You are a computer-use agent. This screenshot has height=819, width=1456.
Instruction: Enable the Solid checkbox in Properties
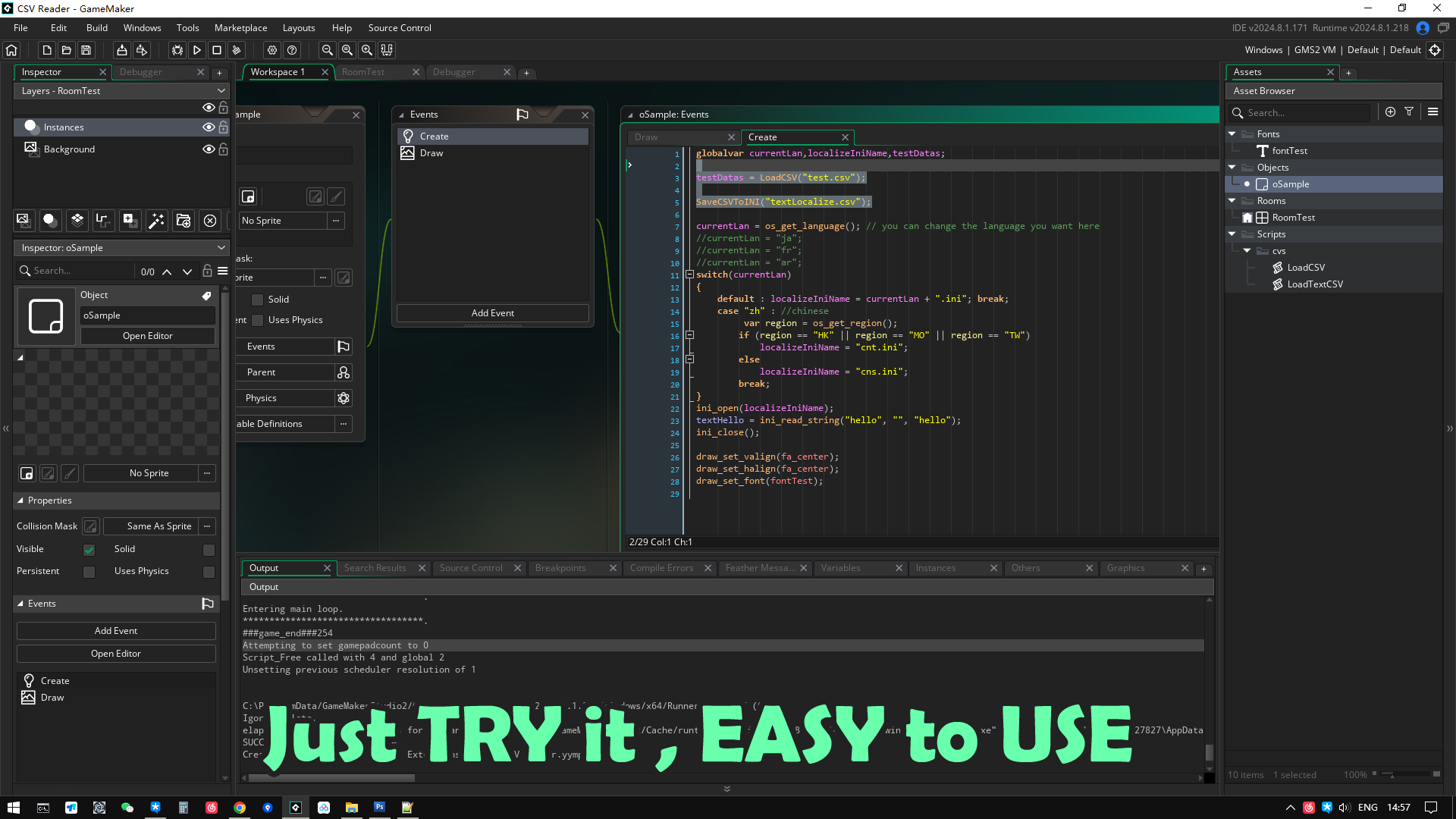click(x=209, y=550)
